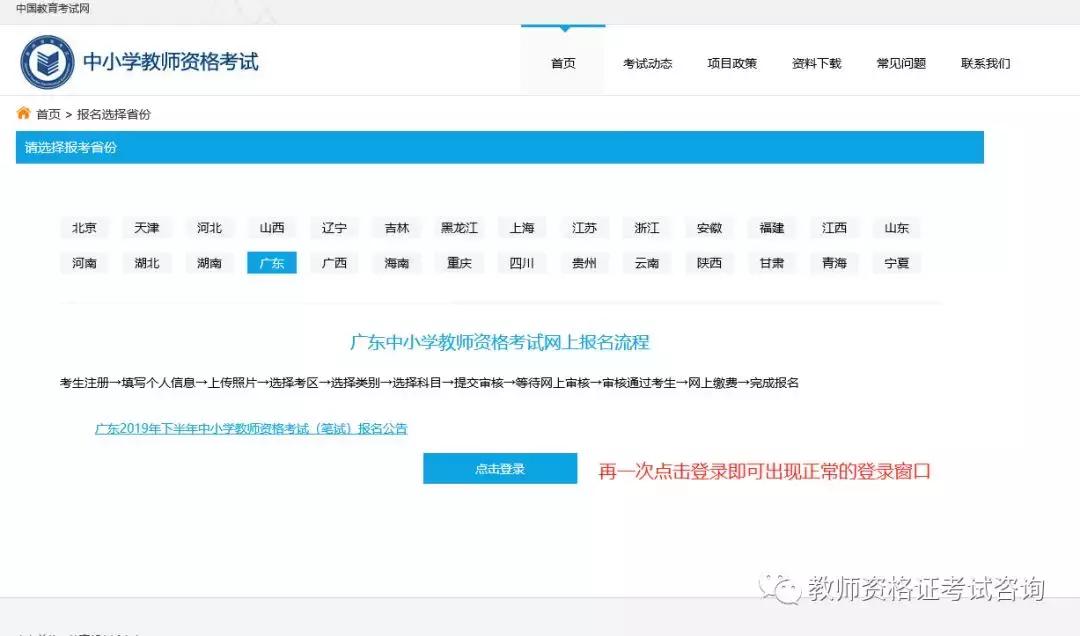Select 宁夏 as the exam province

coord(896,263)
